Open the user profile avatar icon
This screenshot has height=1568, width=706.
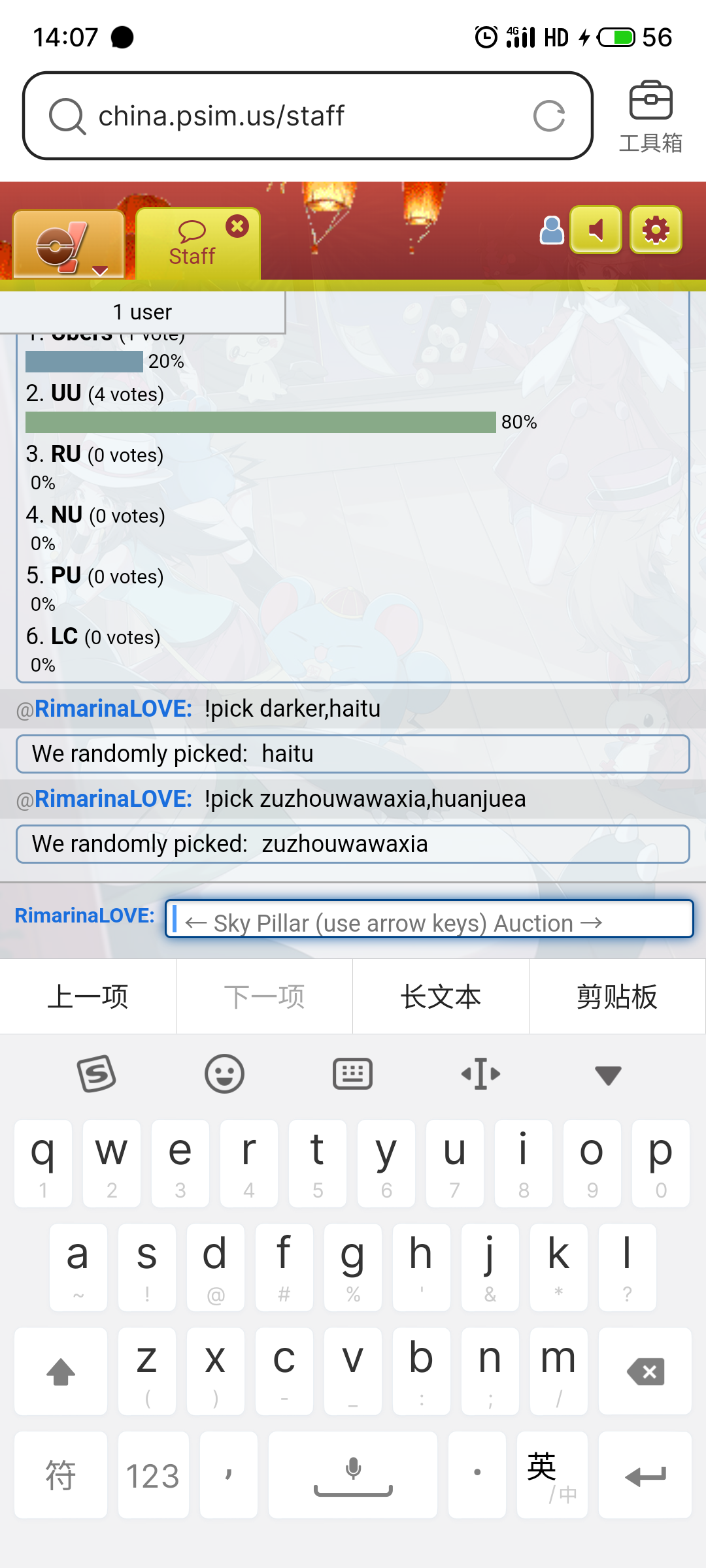point(552,230)
